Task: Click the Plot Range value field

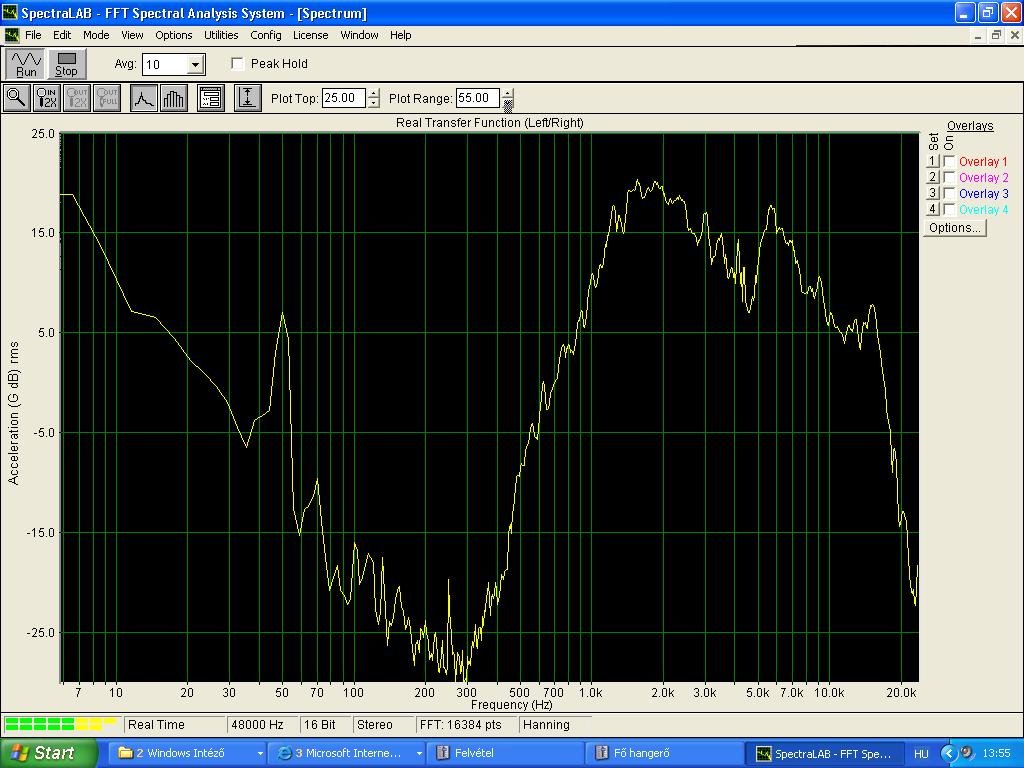Action: tap(478, 98)
